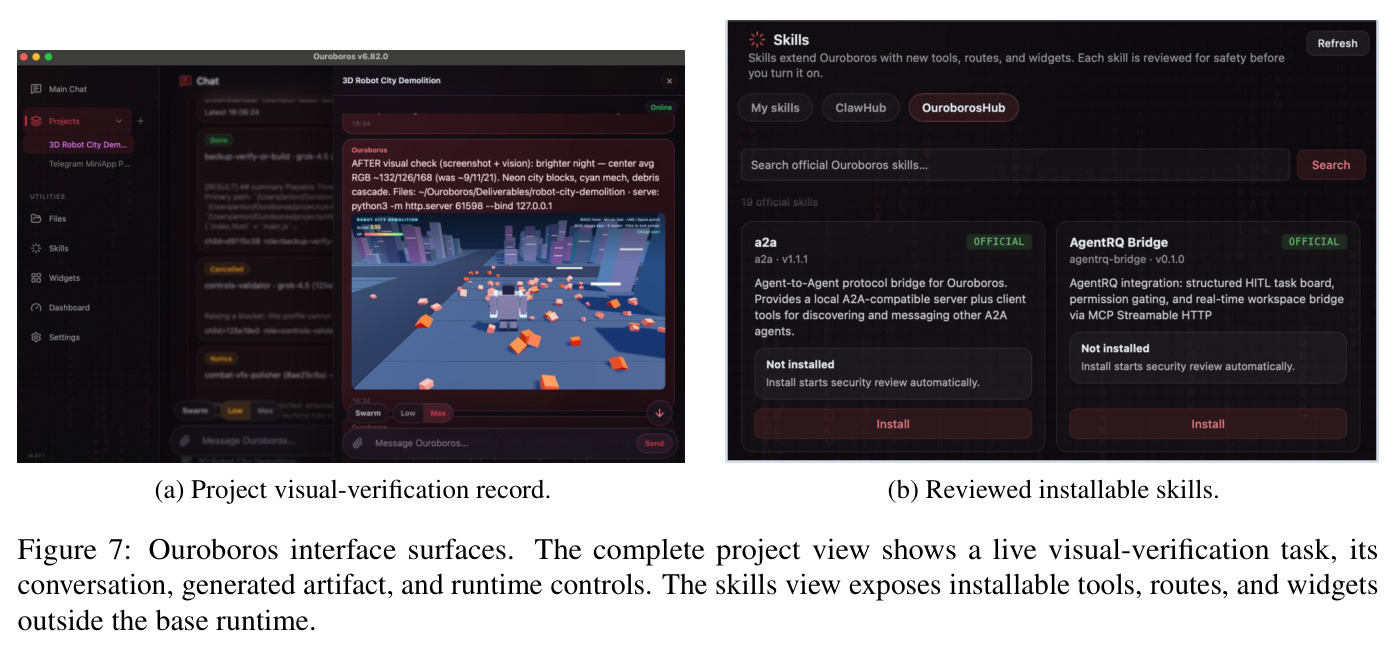Click the Chat header icon in dimmed panel

point(184,81)
